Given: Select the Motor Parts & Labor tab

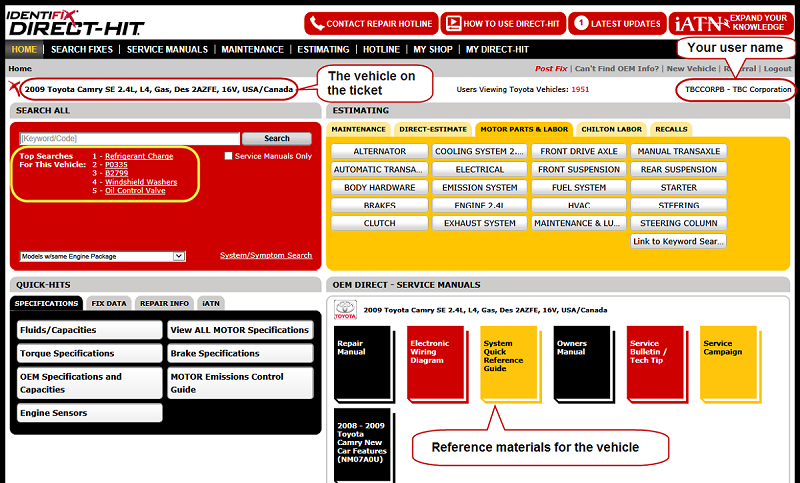Looking at the screenshot, I should 524,130.
